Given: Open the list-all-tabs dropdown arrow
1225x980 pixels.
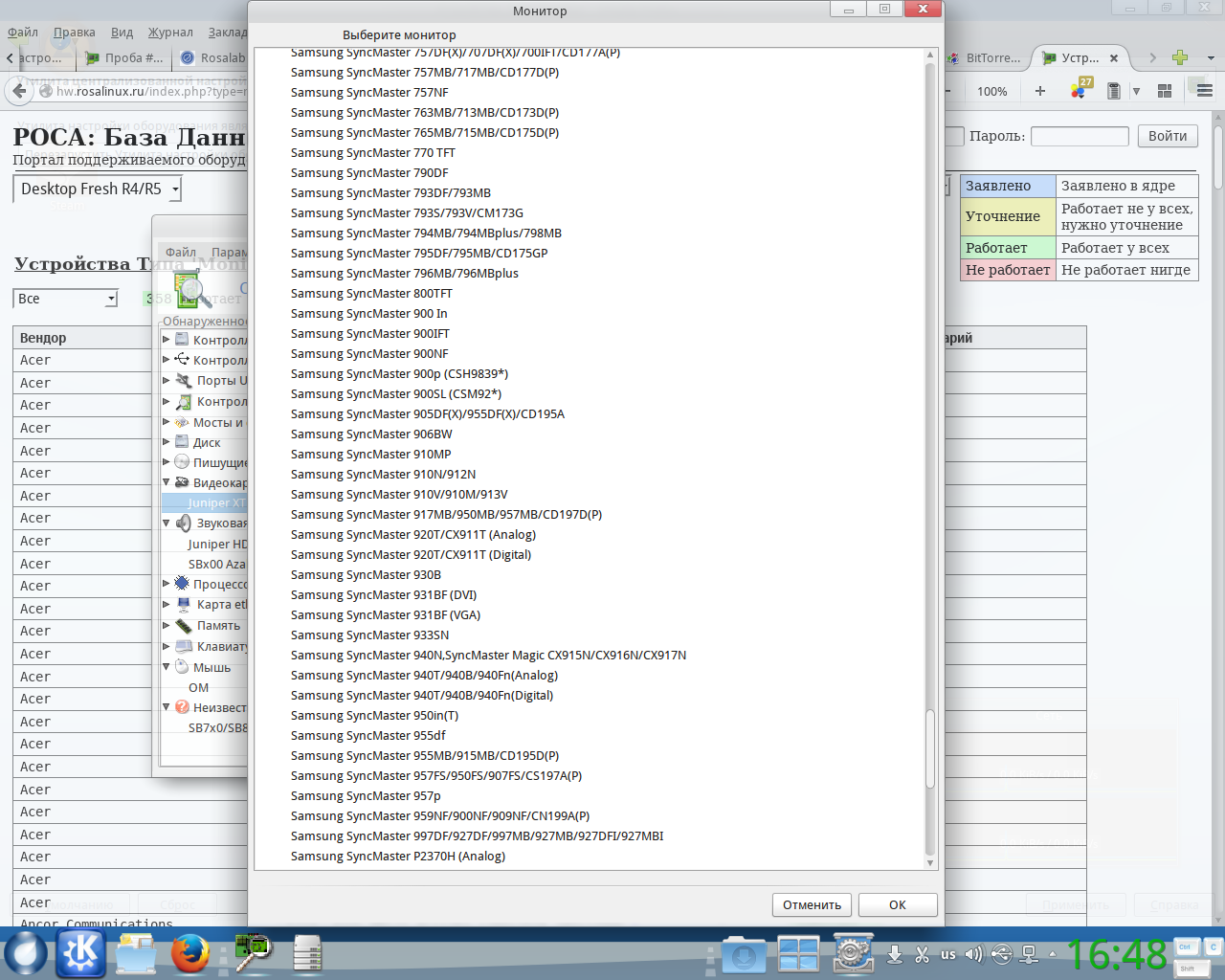Looking at the screenshot, I should [x=1211, y=57].
